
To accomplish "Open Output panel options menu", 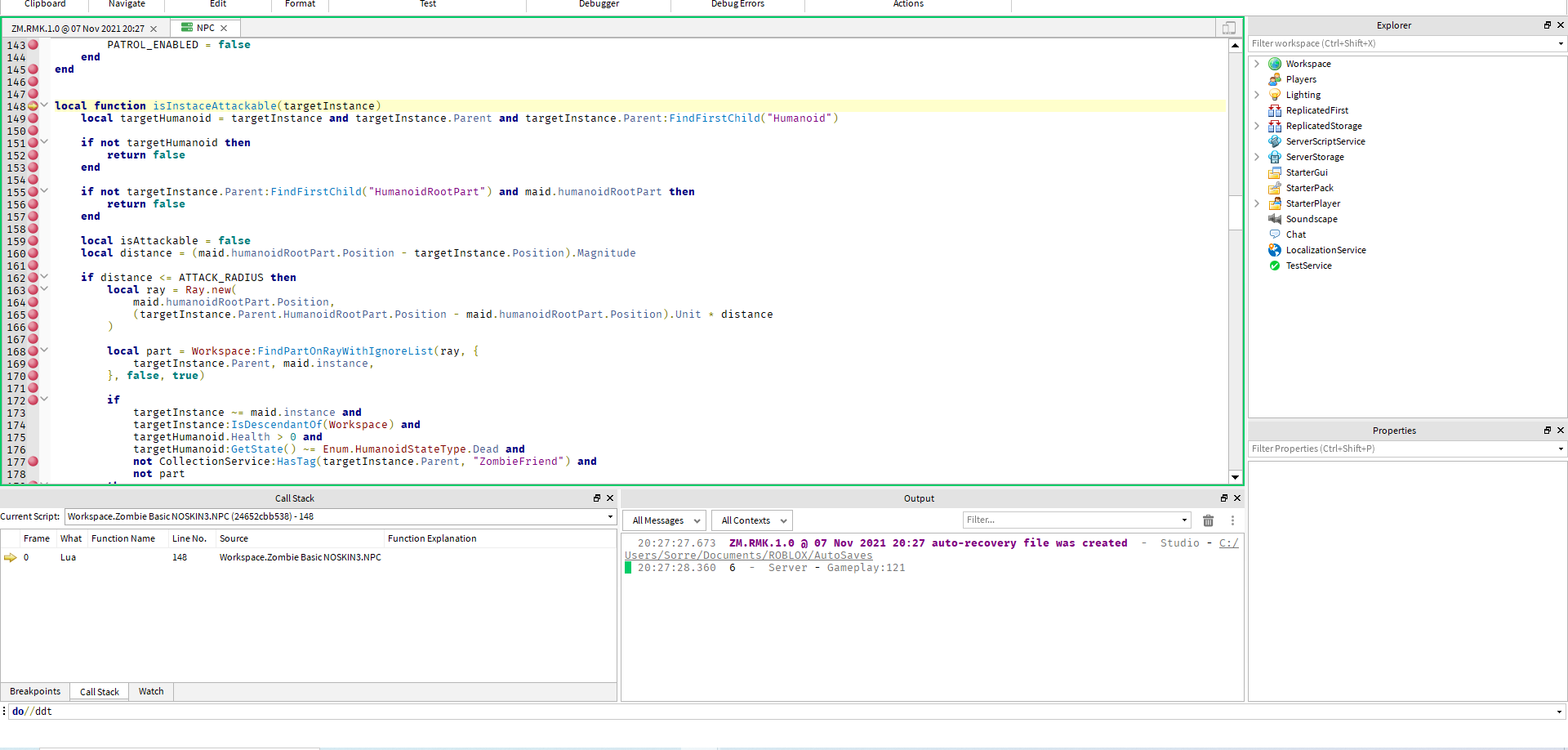I will pos(1232,520).
